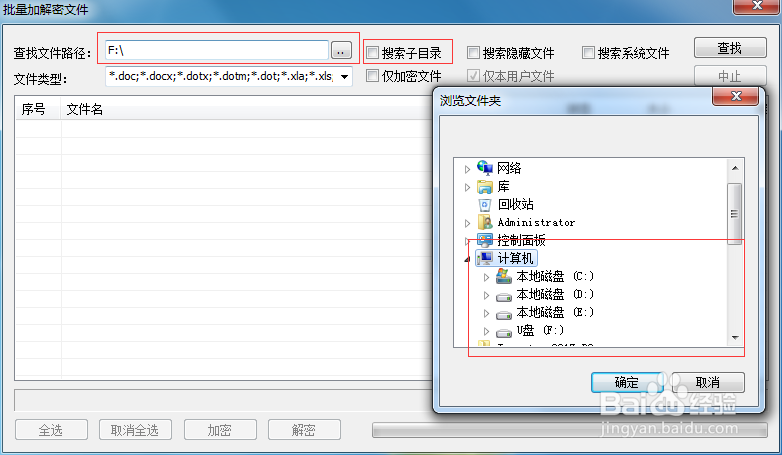Viewport: 782px width, 455px height.
Task: Click the progress bar at bottom
Action: click(570, 430)
